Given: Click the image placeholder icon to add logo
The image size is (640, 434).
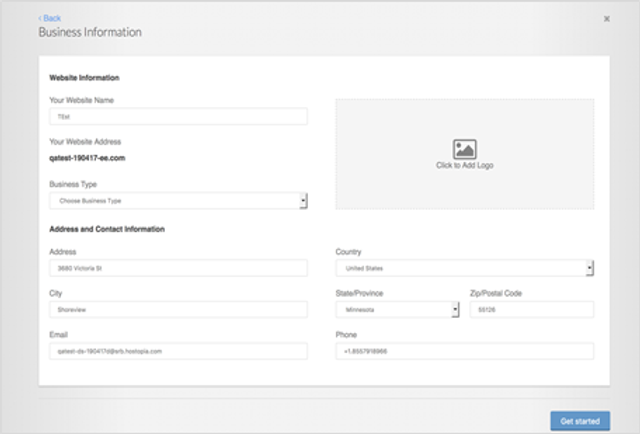Looking at the screenshot, I should (x=464, y=149).
